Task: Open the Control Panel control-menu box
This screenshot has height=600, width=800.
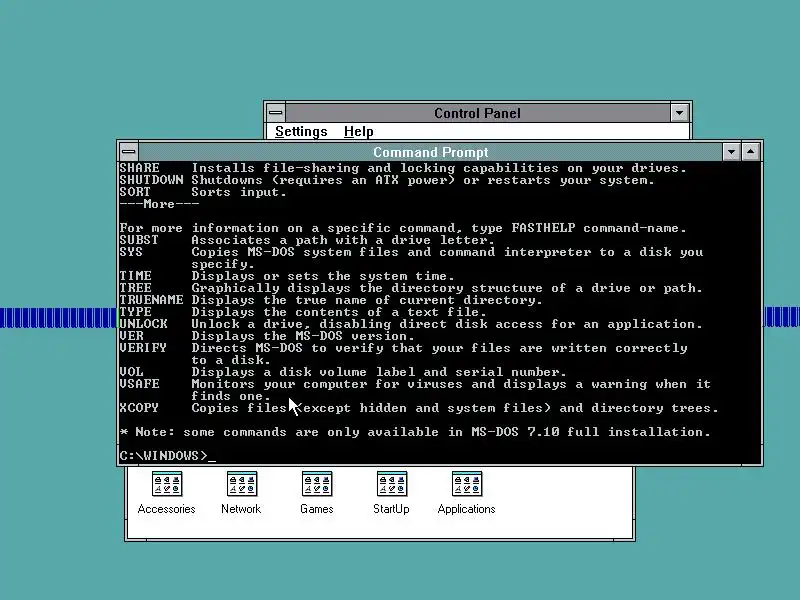Action: pos(276,113)
